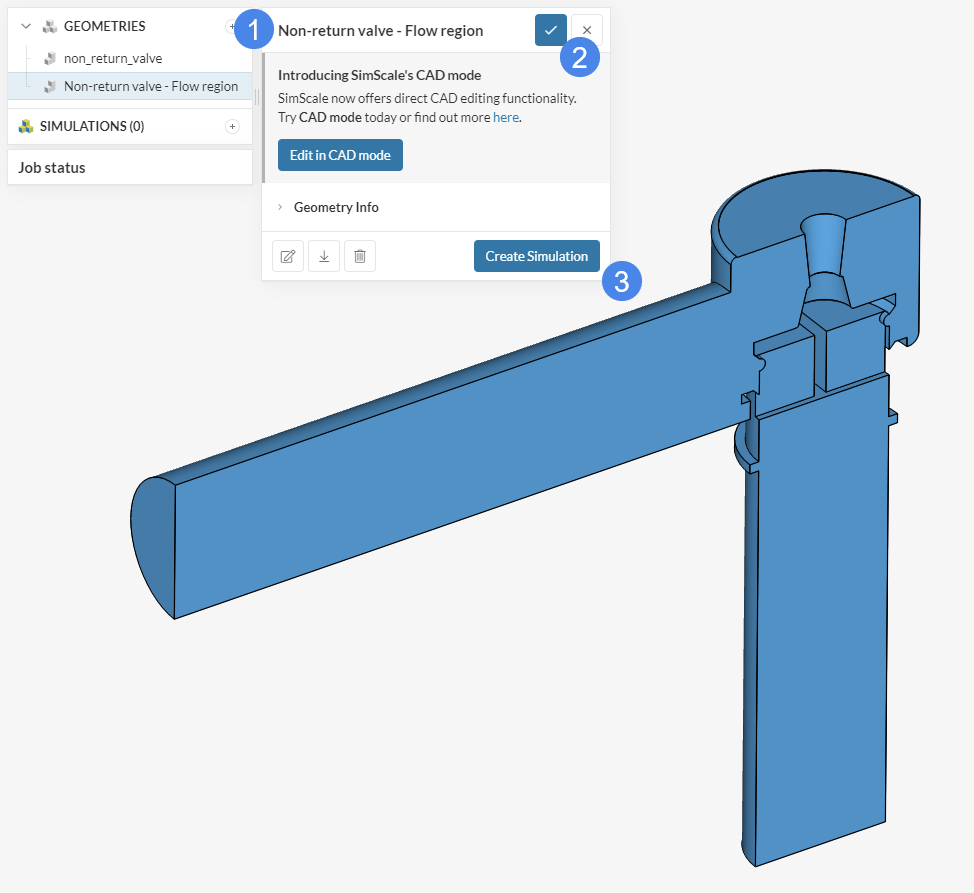Edit the geometry name field
Image resolution: width=974 pixels, height=893 pixels.
tap(380, 30)
